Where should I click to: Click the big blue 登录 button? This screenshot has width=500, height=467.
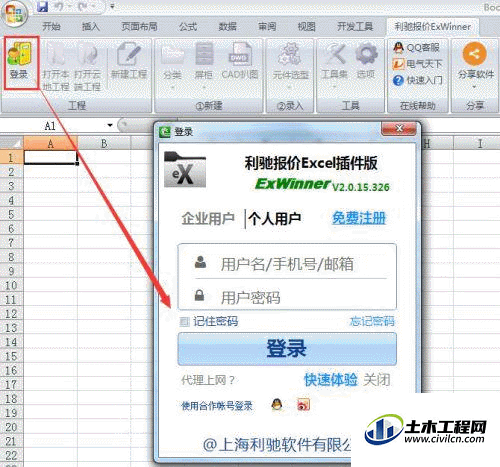287,349
